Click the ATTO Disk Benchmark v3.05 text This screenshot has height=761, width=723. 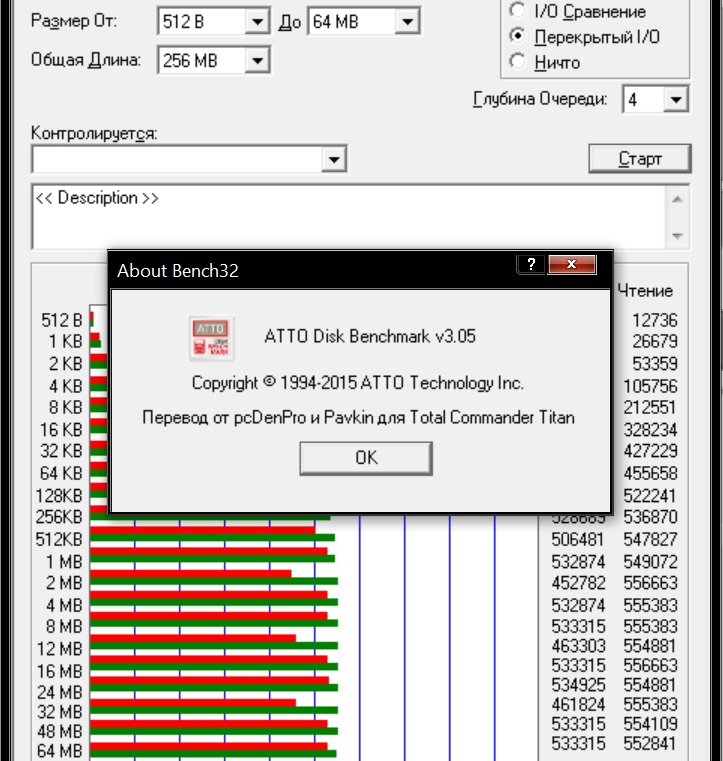pos(370,336)
